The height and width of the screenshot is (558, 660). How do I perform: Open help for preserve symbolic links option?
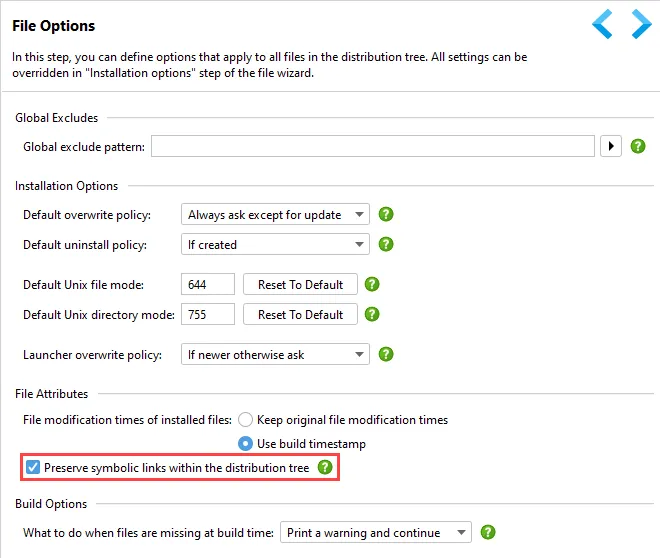(325, 467)
